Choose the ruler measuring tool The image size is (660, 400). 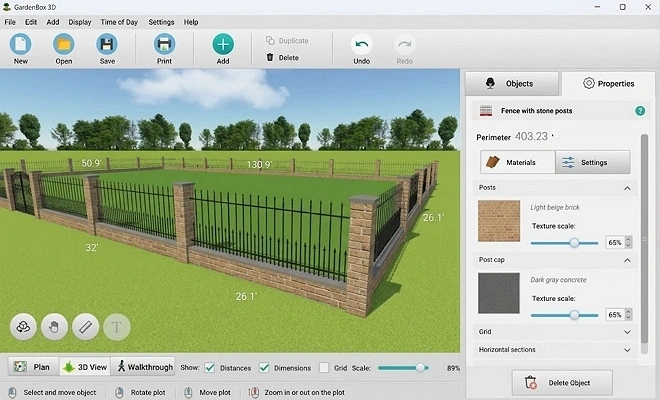[85, 327]
